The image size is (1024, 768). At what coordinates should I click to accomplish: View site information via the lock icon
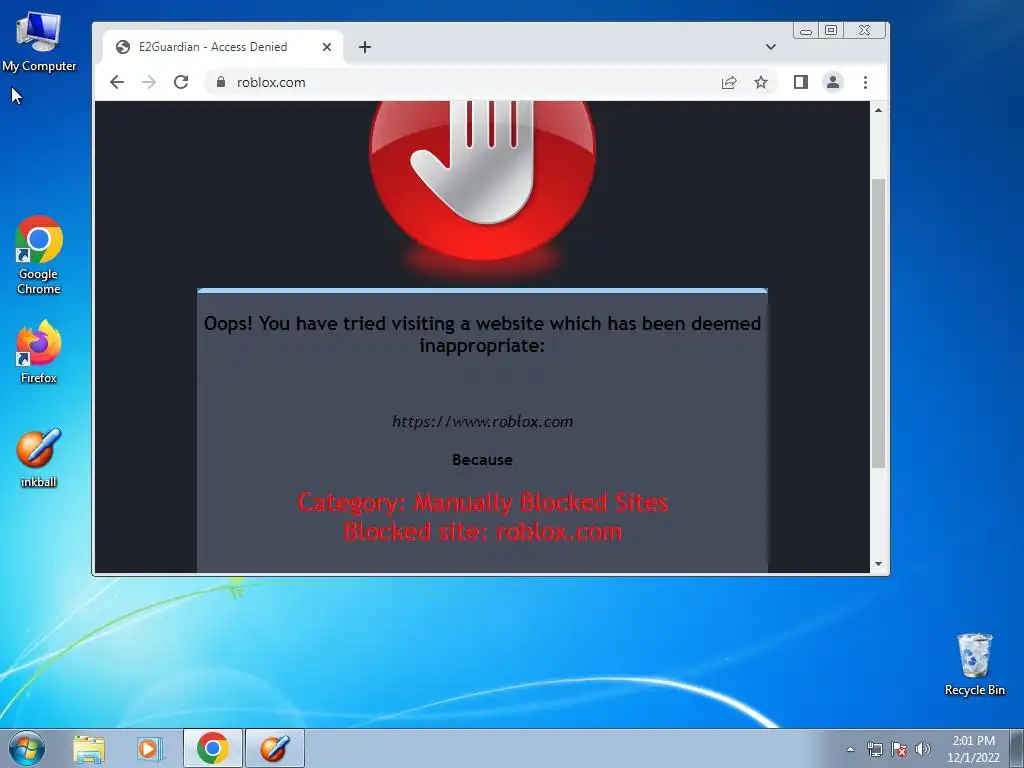(221, 82)
